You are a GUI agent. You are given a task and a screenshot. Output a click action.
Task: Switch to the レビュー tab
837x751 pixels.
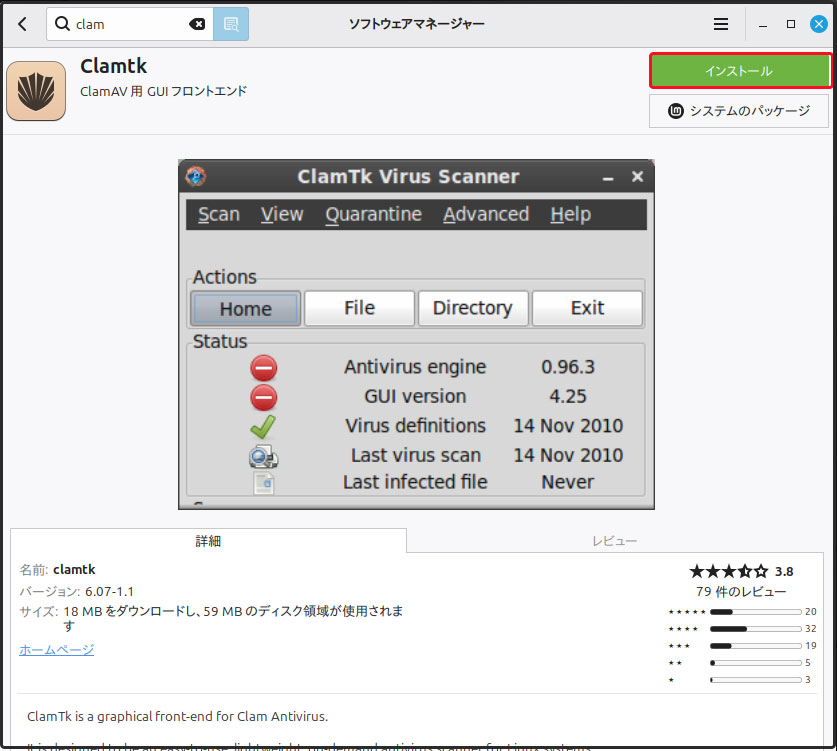[614, 541]
